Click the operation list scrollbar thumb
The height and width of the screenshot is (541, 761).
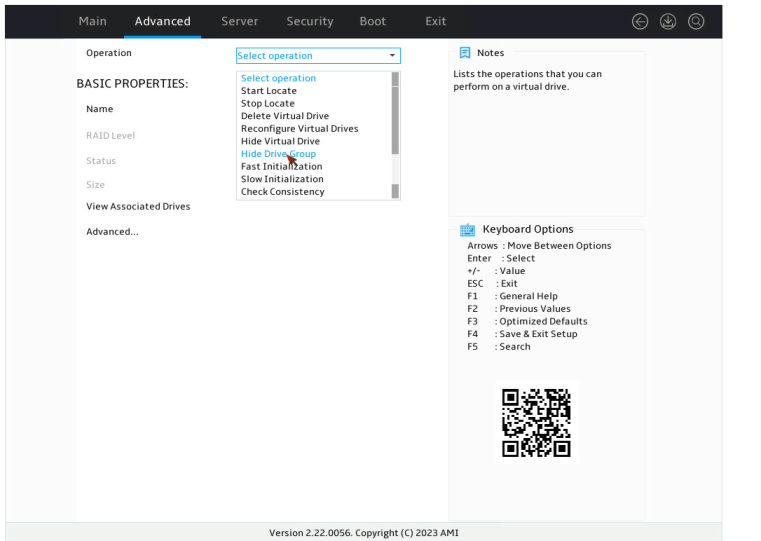tap(395, 120)
